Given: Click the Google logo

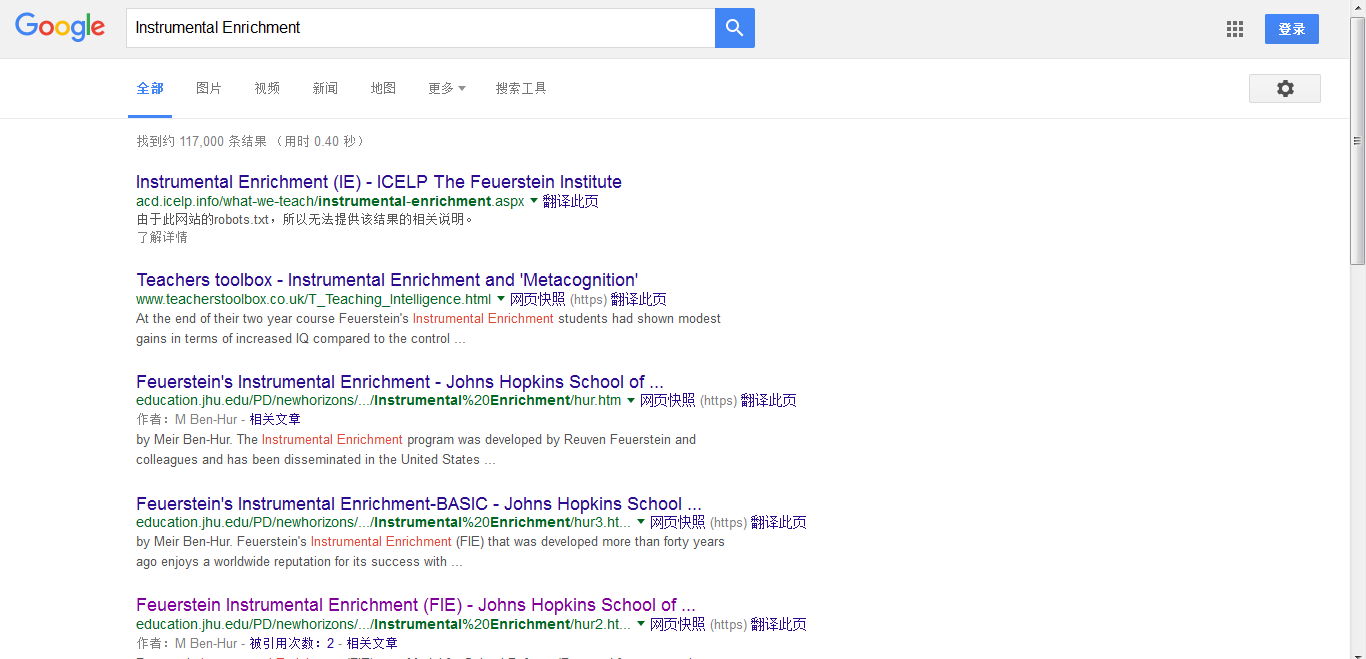Looking at the screenshot, I should [x=60, y=28].
